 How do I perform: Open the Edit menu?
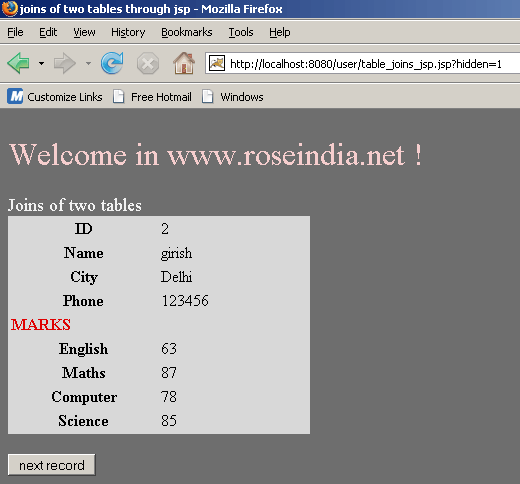(x=48, y=32)
